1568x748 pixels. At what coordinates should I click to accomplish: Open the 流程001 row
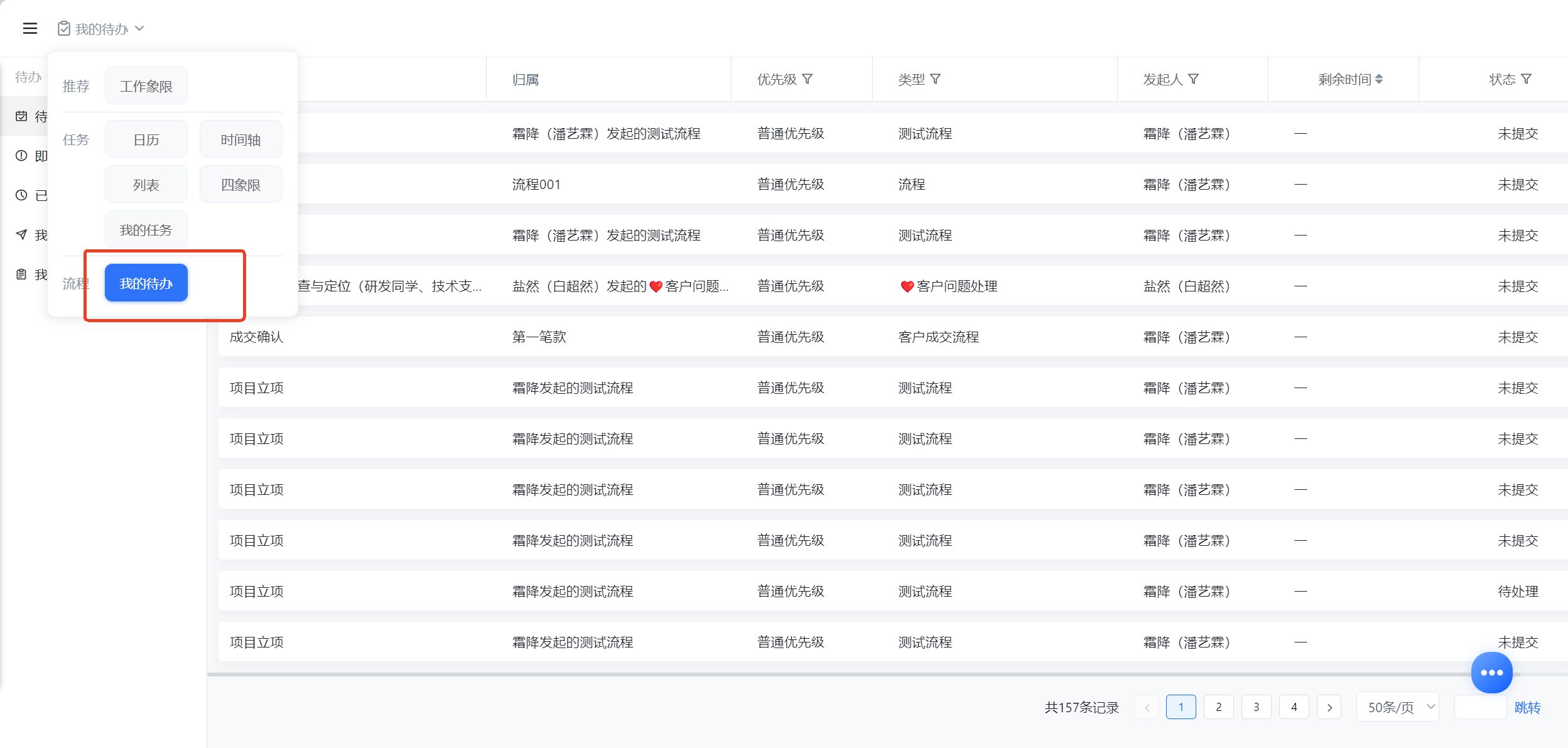892,184
